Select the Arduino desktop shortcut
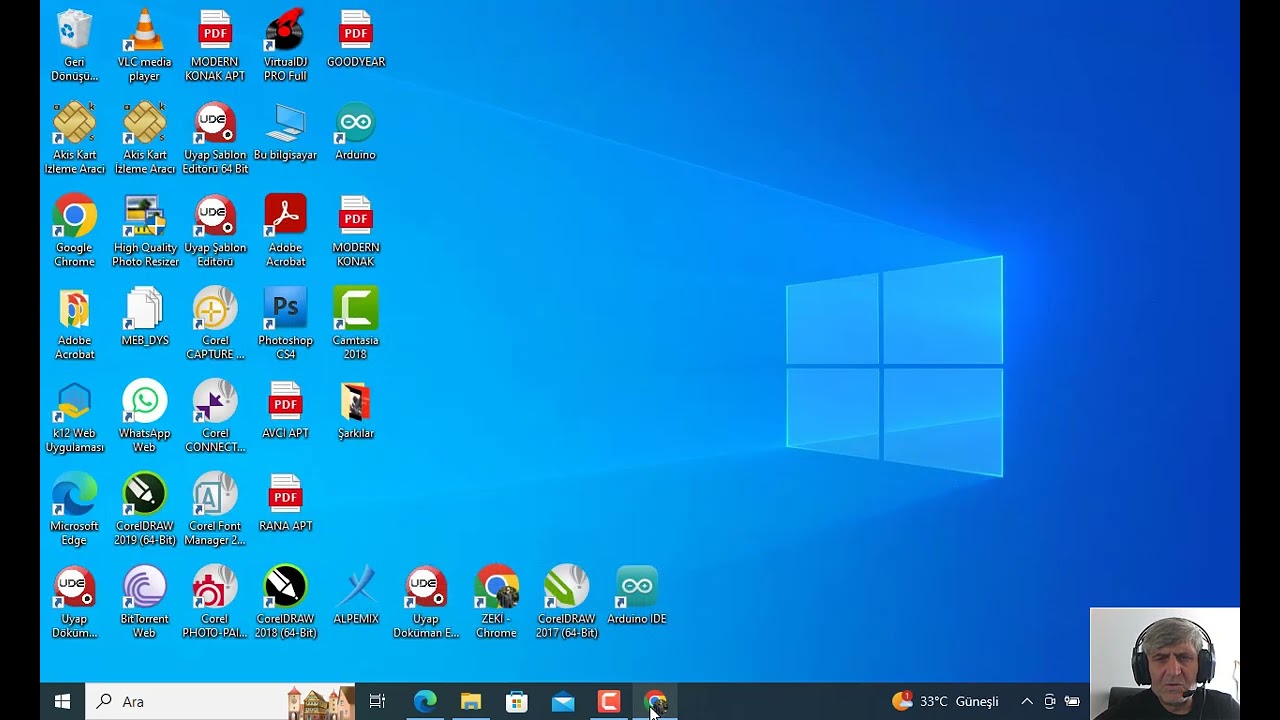The image size is (1280, 720). (x=356, y=132)
